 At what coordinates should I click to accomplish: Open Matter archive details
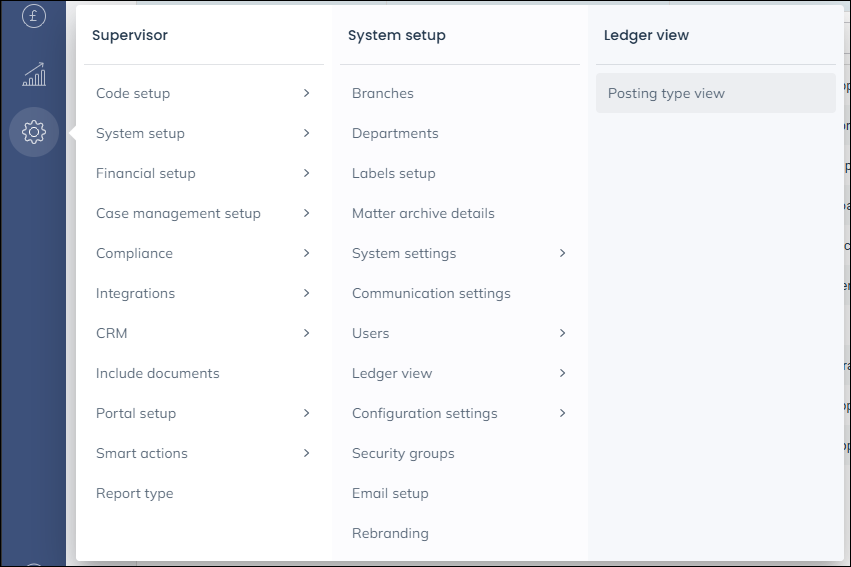[x=423, y=213]
